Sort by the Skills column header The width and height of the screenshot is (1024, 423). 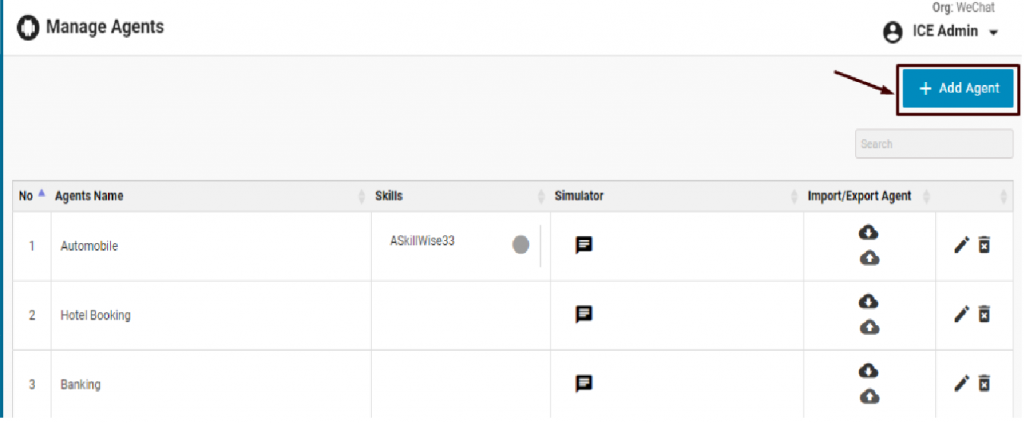coord(389,196)
